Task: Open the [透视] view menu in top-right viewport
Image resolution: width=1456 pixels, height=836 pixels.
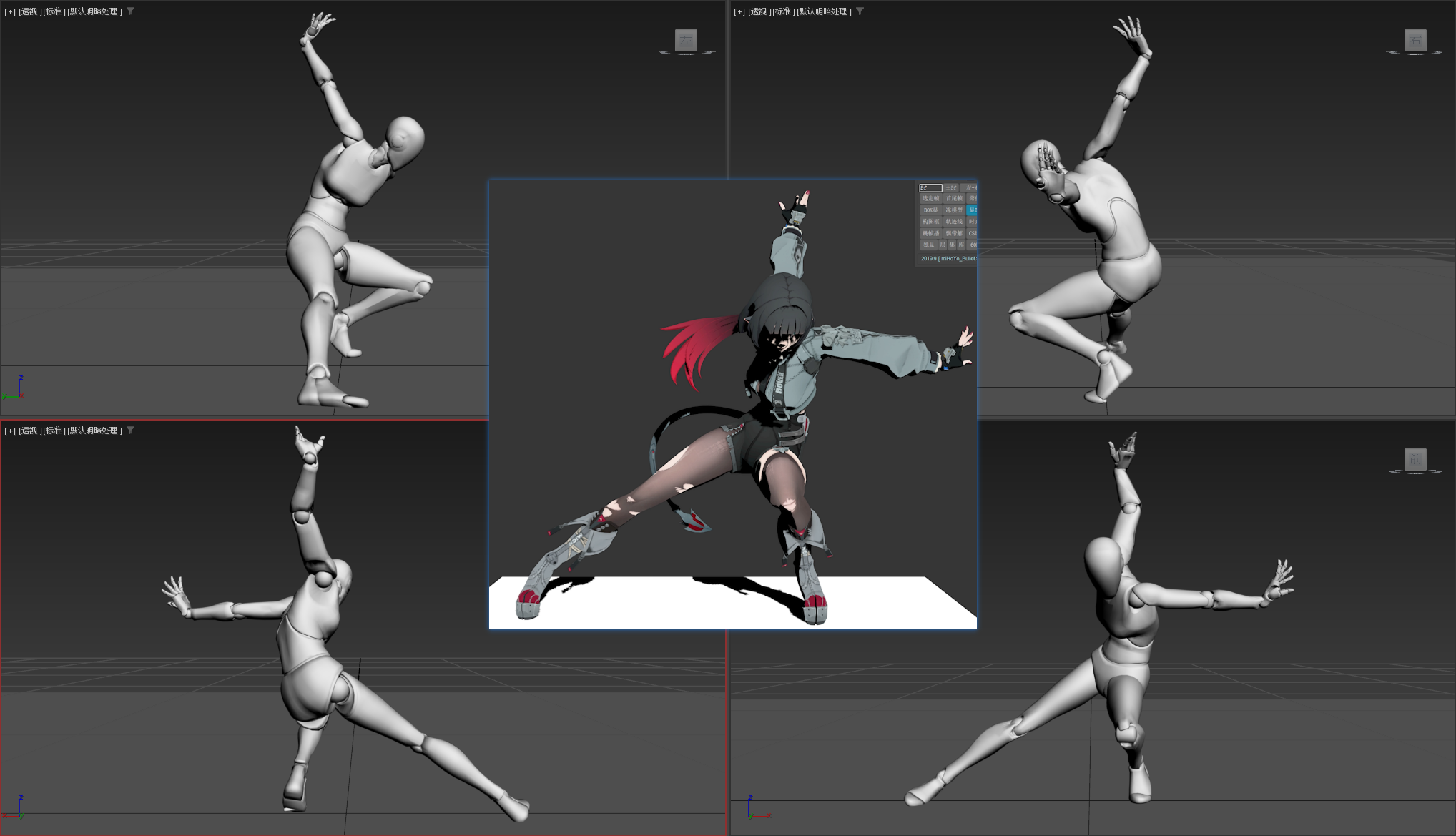Action: pos(759,11)
